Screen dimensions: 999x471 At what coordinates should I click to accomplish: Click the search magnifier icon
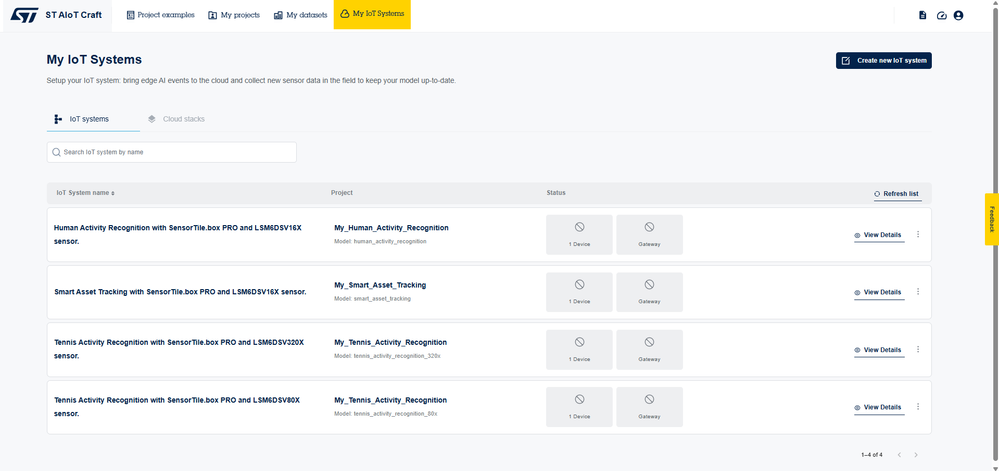click(x=57, y=152)
